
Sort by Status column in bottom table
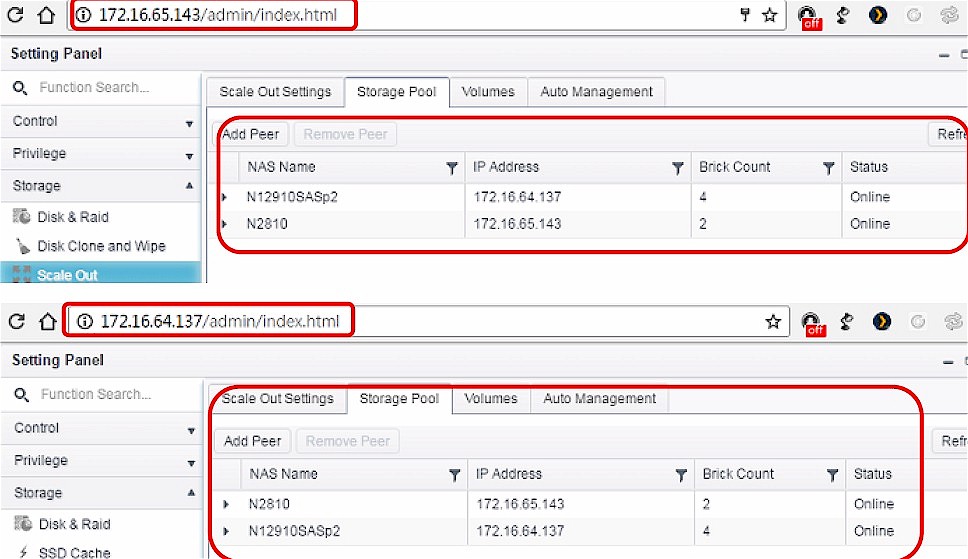872,474
